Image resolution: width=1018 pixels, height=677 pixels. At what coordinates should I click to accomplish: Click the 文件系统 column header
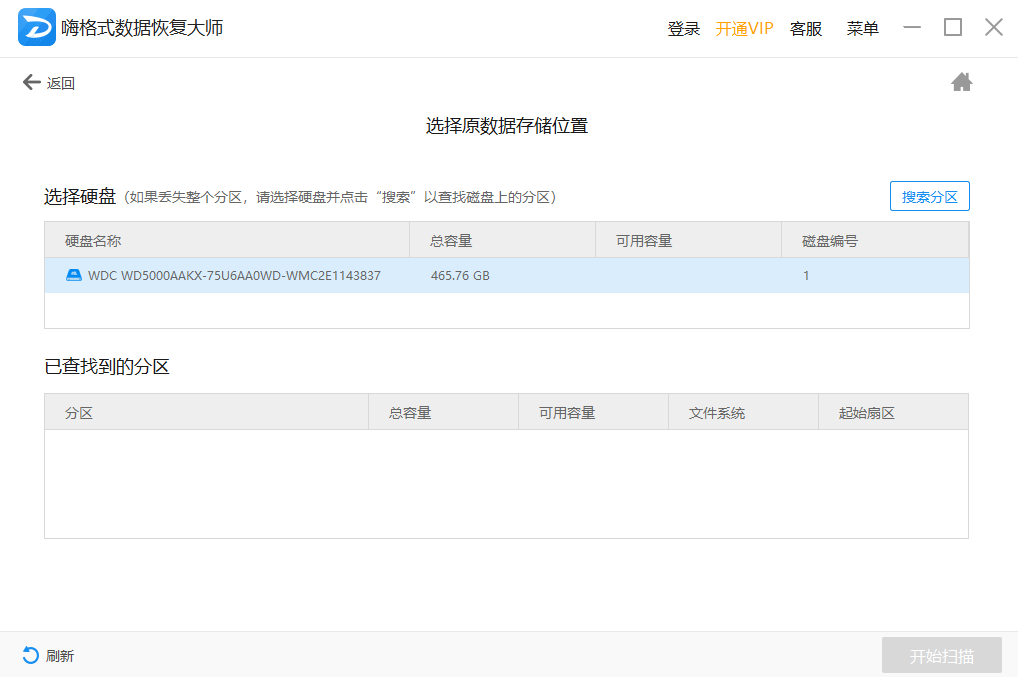tap(717, 412)
